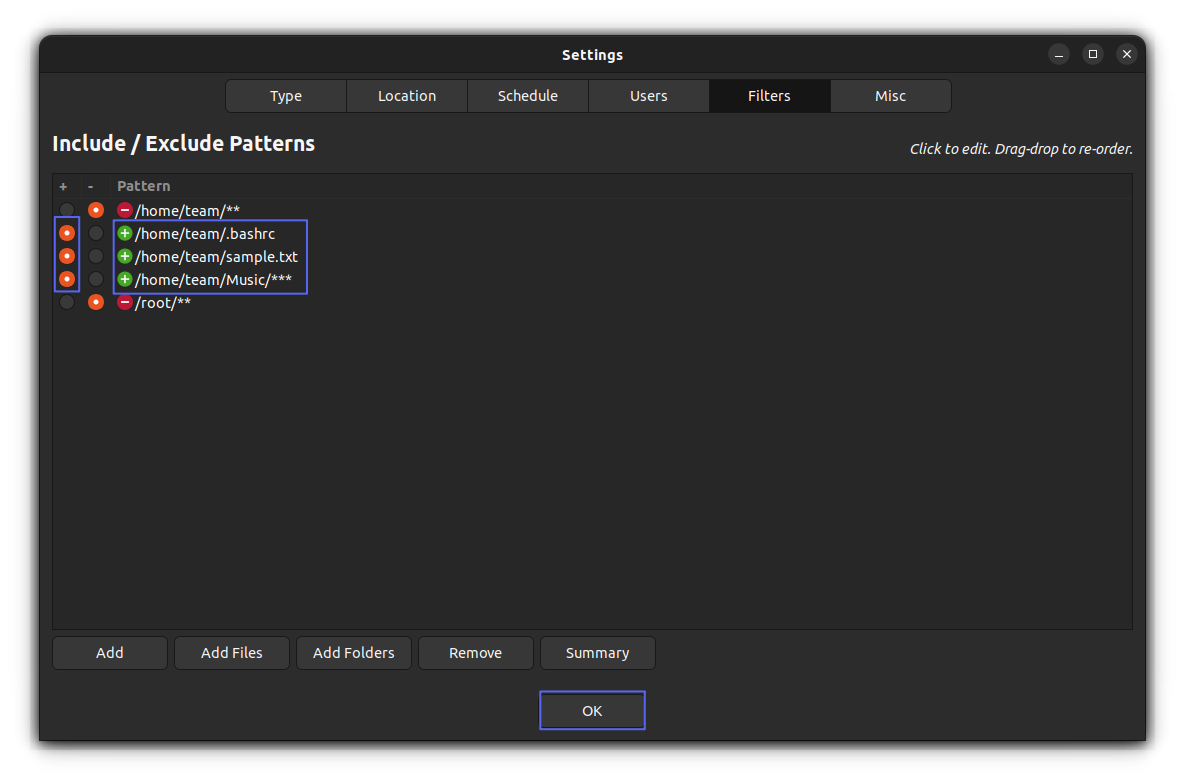Click the green plus icon beside /home/team/Music/***
1185x782 pixels.
pos(125,280)
